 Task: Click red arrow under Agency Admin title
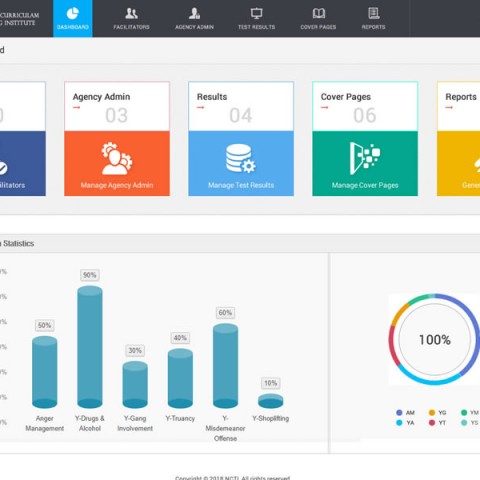(77, 107)
